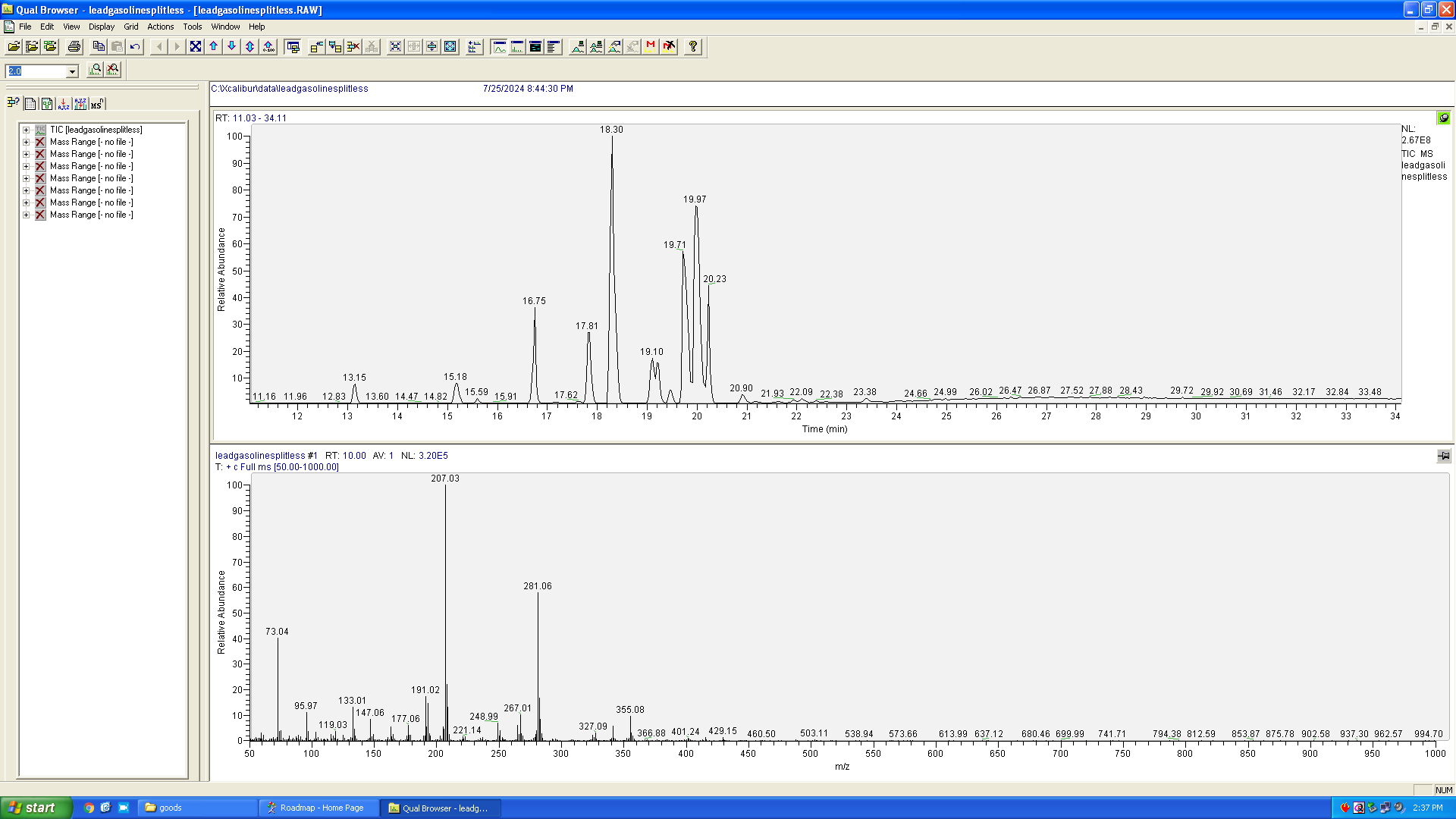Viewport: 1456px width, 819px height.
Task: Click the file path C:\Xcalibur\data\leadgasolinesplitless
Action: pos(290,89)
